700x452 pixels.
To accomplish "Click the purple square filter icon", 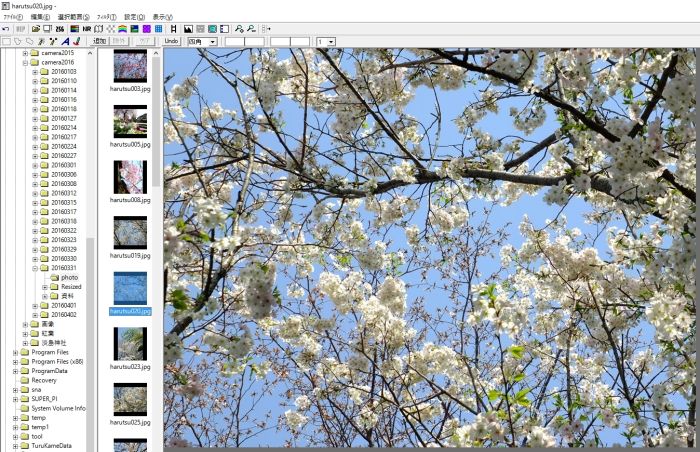I will point(146,29).
